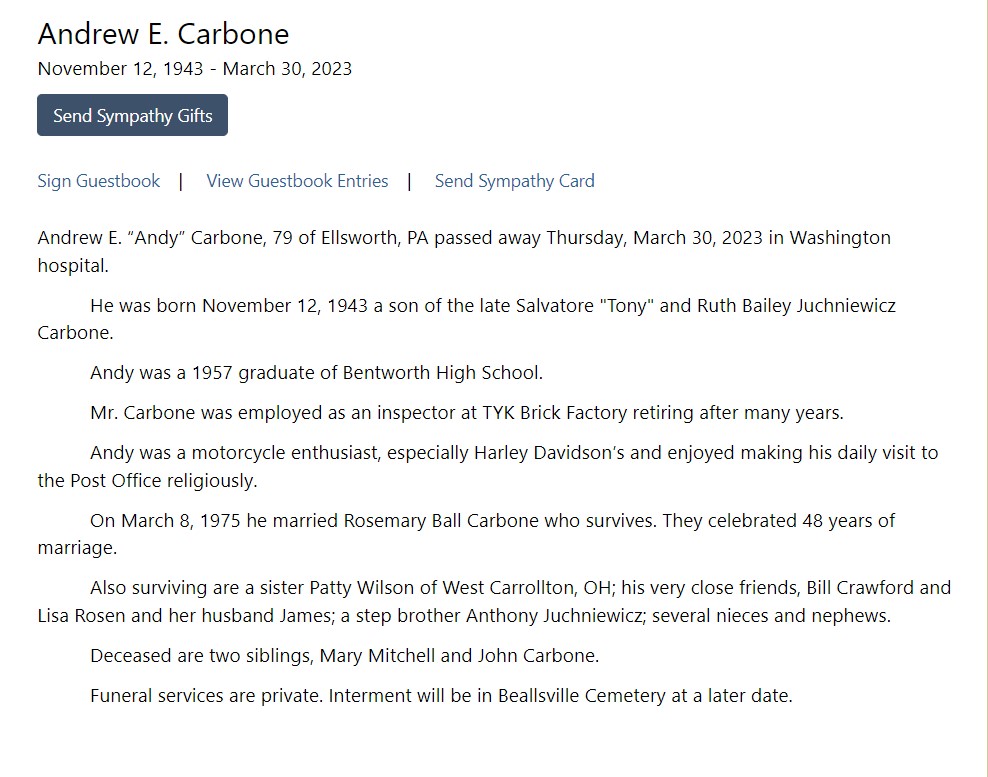Image resolution: width=988 pixels, height=777 pixels.
Task: Open the Sign Guestbook link
Action: (x=98, y=181)
